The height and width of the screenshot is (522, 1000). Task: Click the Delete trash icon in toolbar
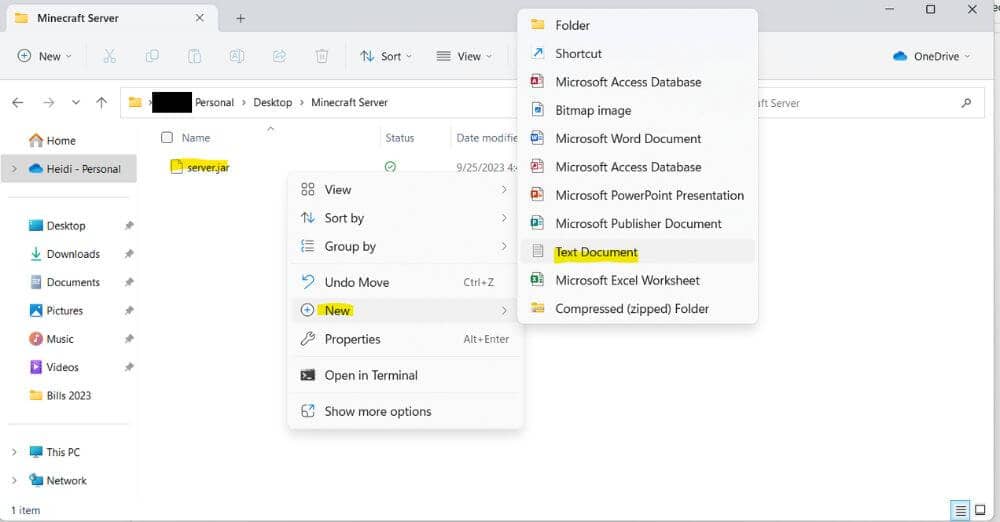pyautogui.click(x=322, y=56)
